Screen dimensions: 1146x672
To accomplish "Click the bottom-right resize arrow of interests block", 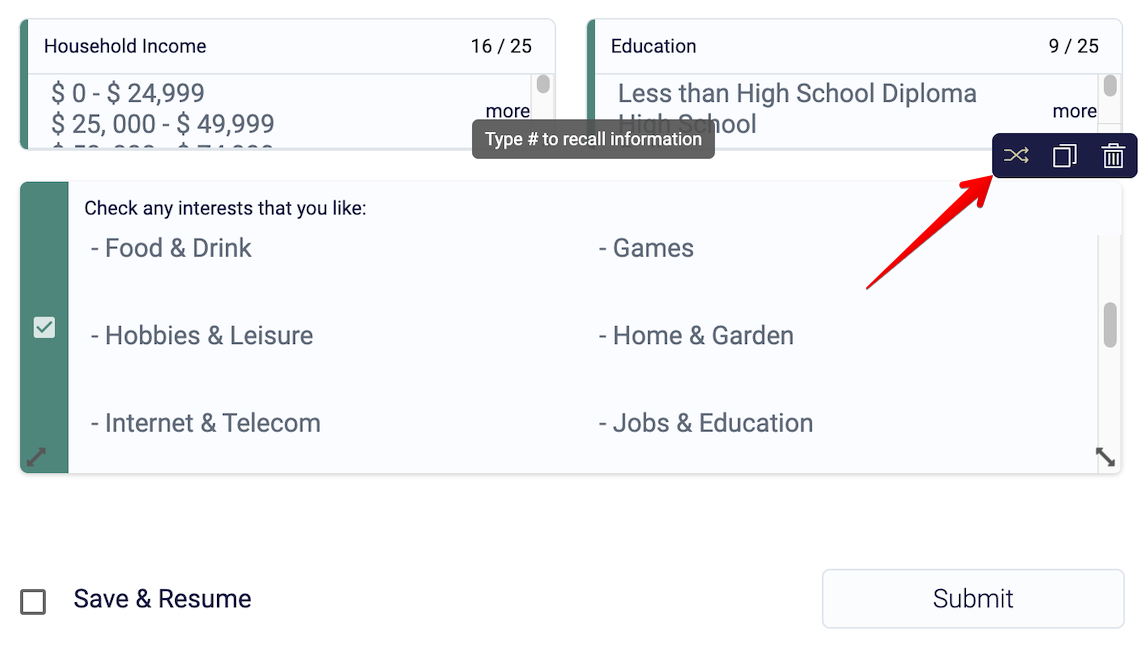I will [x=1105, y=457].
